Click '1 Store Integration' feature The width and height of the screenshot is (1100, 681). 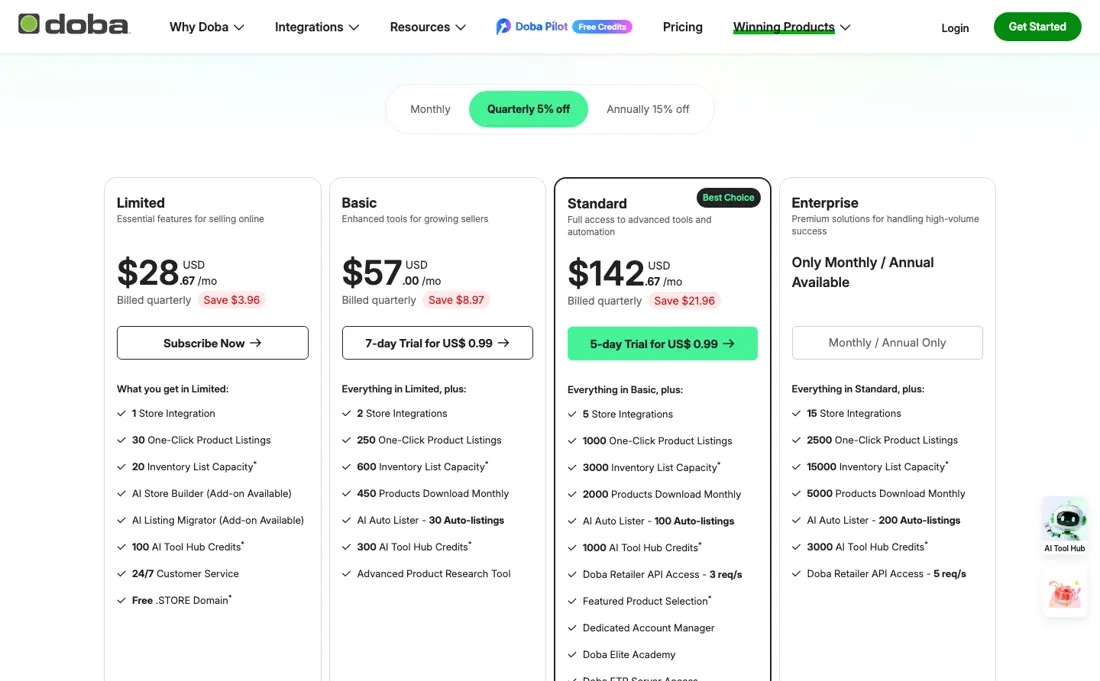(x=173, y=414)
